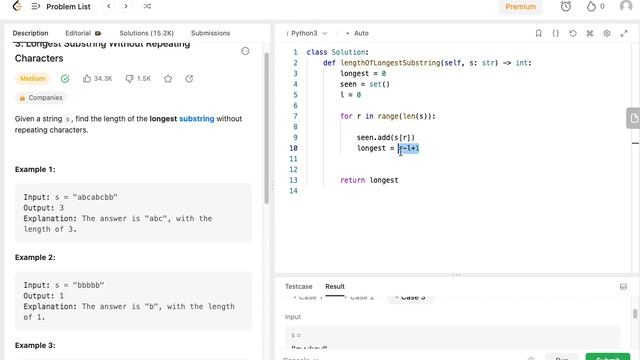Click the Premium button
Screen dimensions: 640x360
(520, 7)
